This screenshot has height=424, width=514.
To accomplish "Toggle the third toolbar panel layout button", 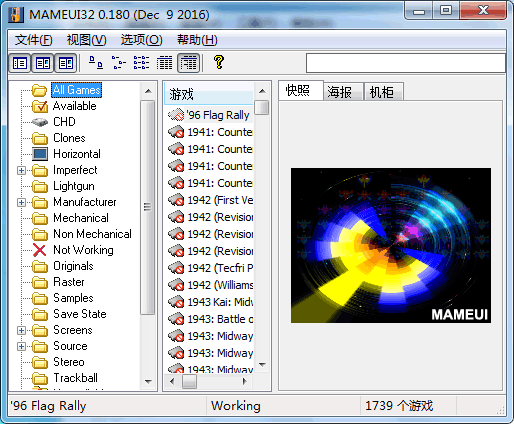I will click(66, 63).
